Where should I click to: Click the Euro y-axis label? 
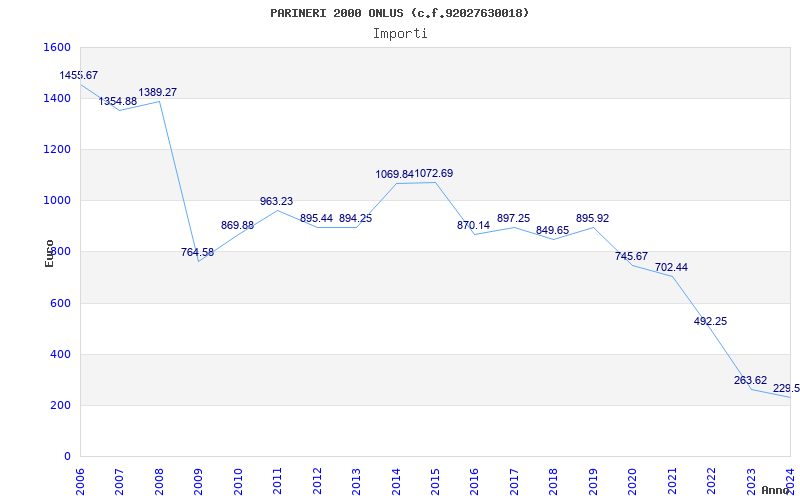pyautogui.click(x=49, y=253)
